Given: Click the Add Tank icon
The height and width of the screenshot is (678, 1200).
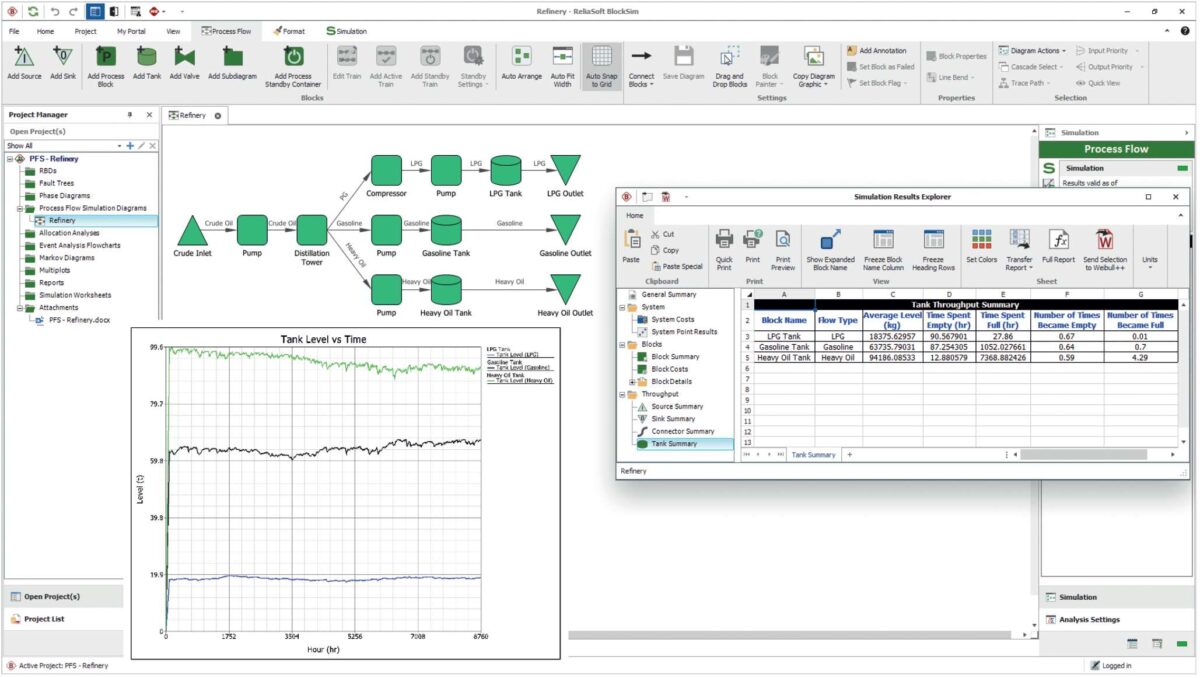Looking at the screenshot, I should point(146,57).
